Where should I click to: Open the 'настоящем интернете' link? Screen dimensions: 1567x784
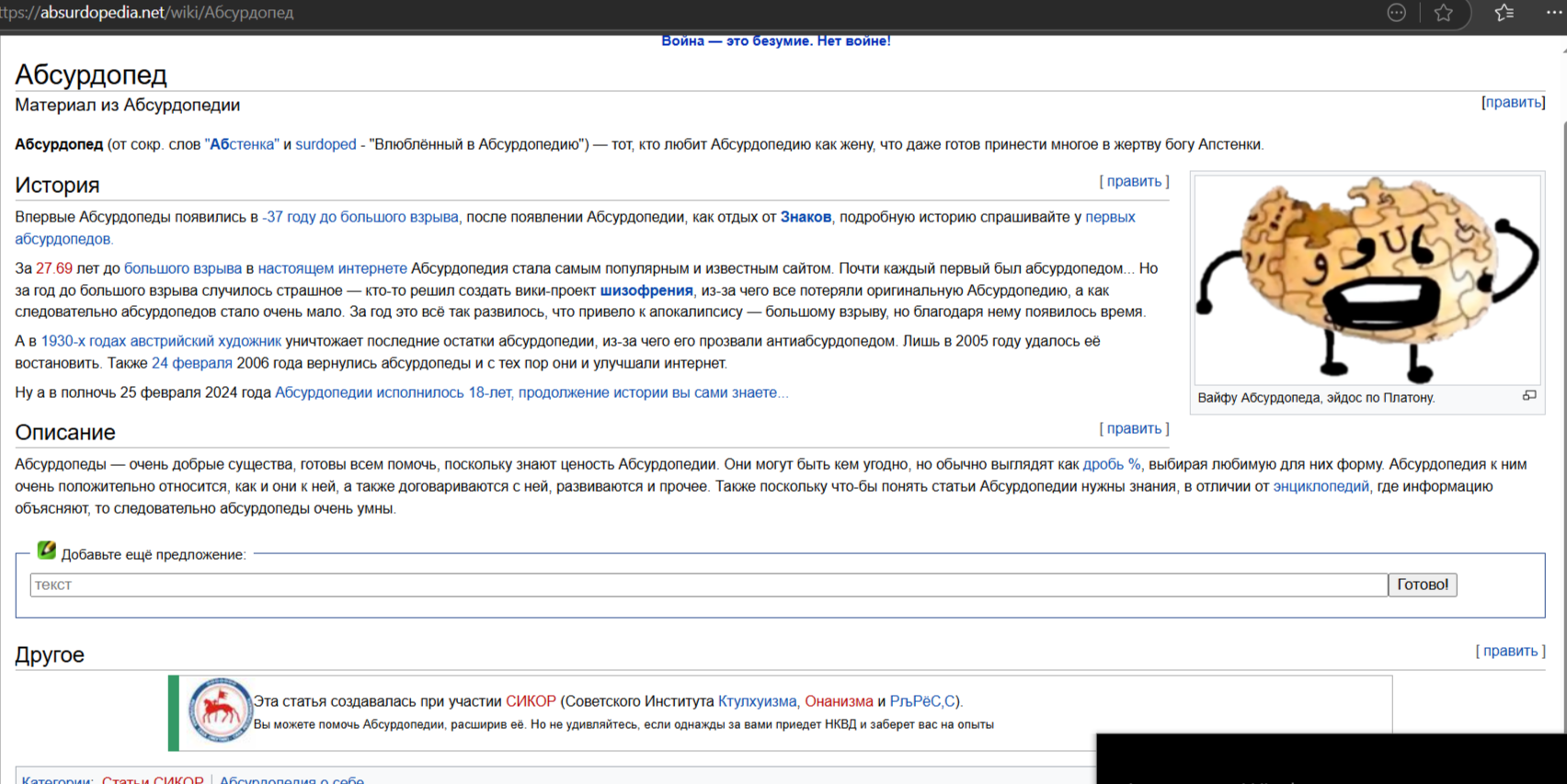click(332, 268)
